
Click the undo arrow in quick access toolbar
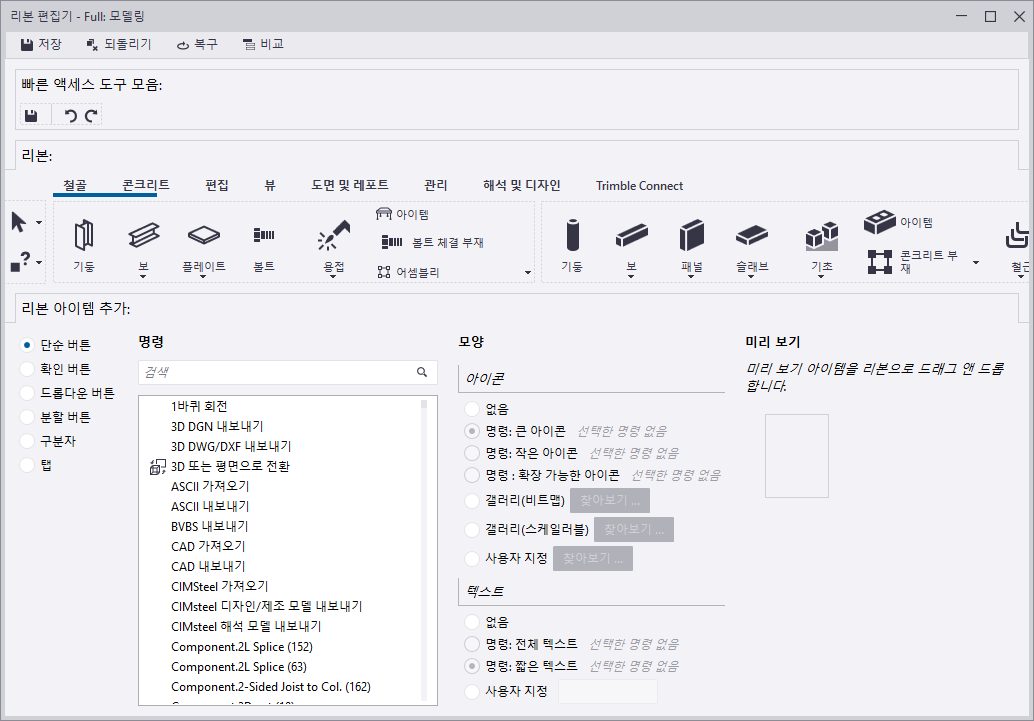click(70, 116)
